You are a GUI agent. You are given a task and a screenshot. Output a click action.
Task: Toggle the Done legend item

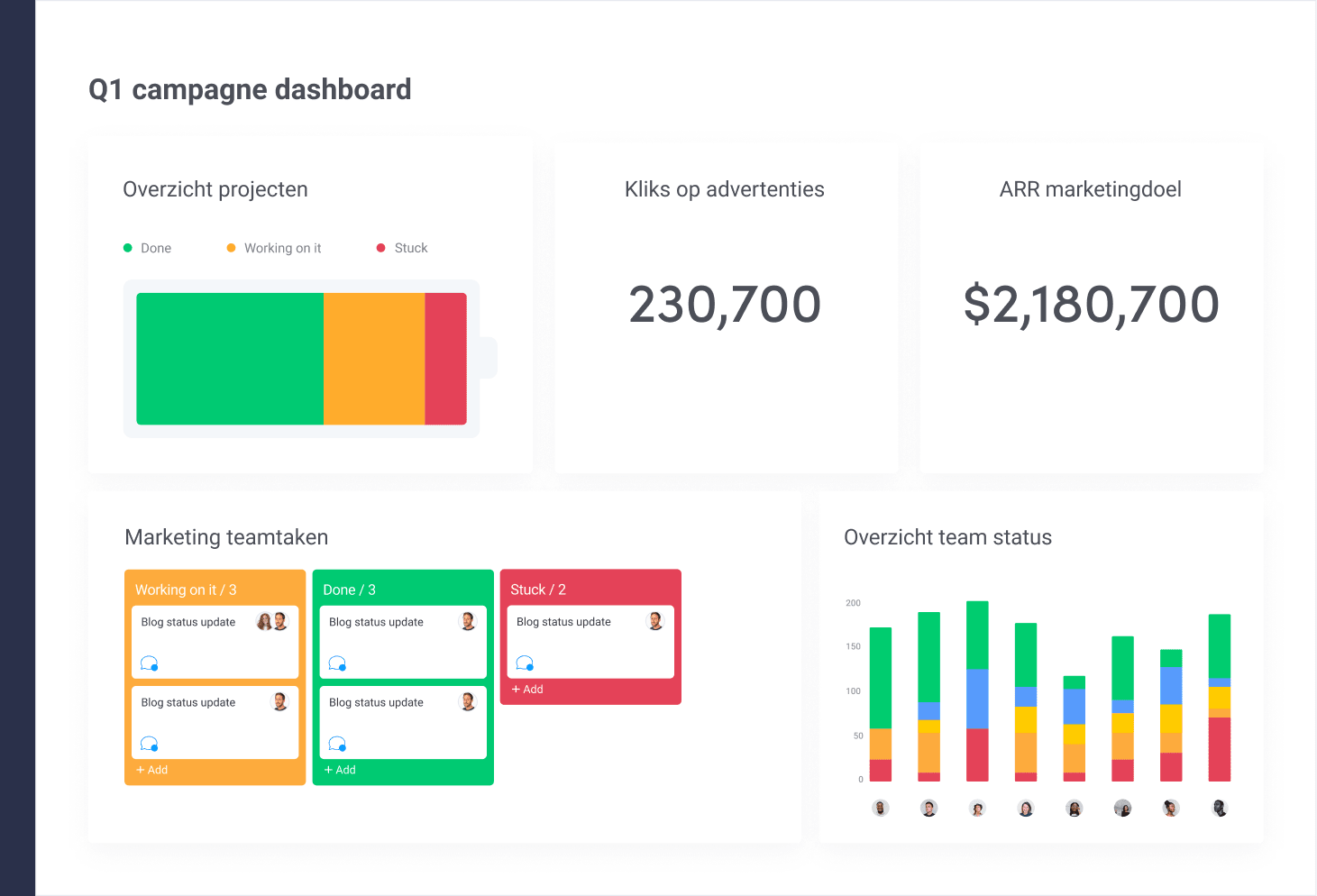(147, 248)
